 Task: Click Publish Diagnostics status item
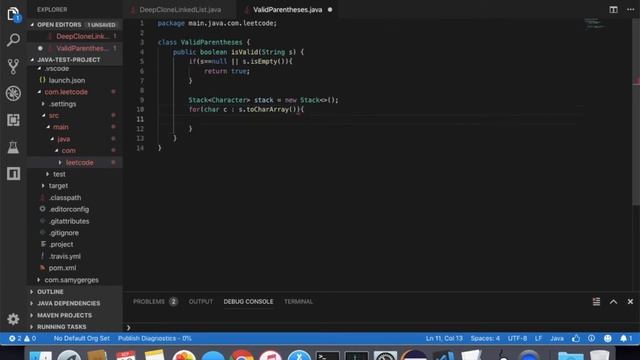[155, 338]
